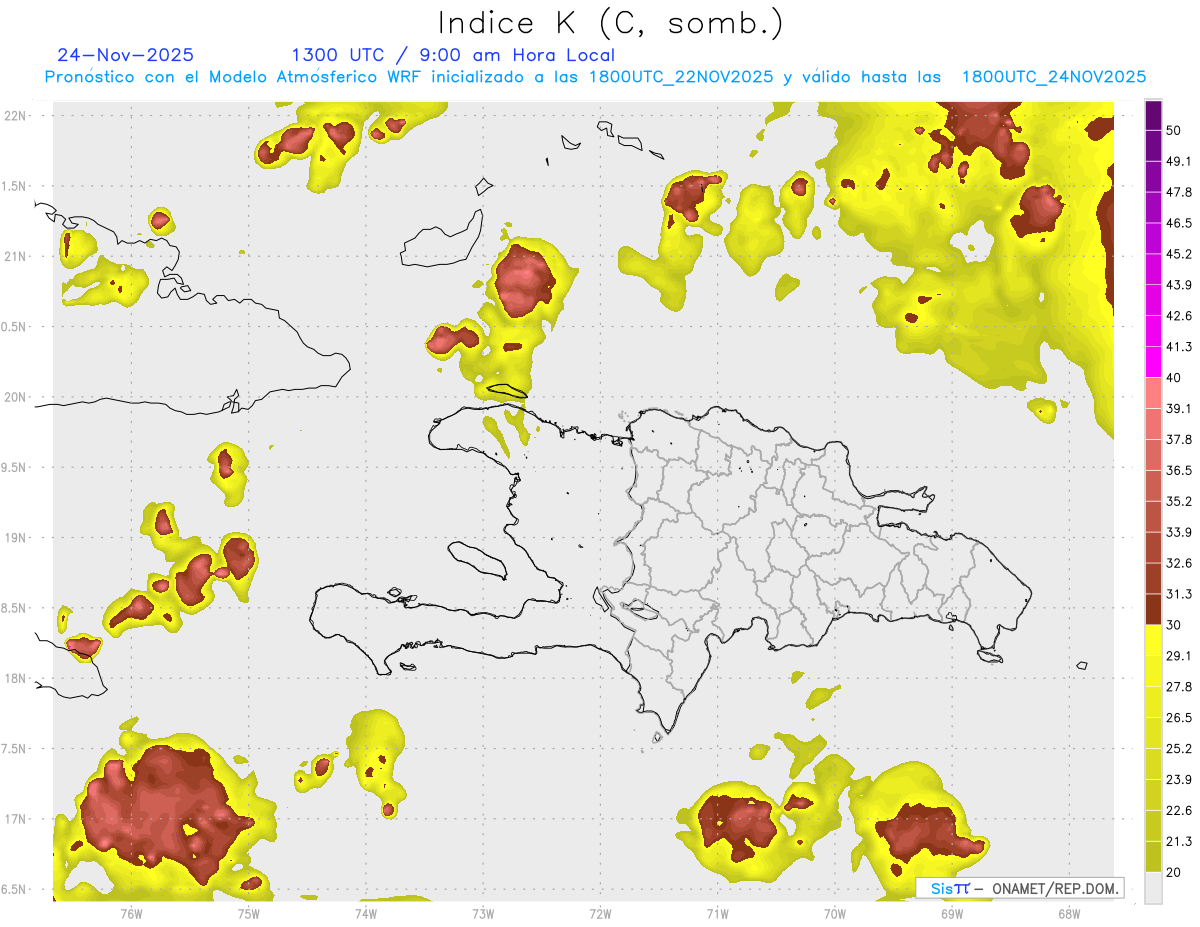
Task: Click '1300 UTC / 9:00 am Hora Local'
Action: [x=453, y=55]
